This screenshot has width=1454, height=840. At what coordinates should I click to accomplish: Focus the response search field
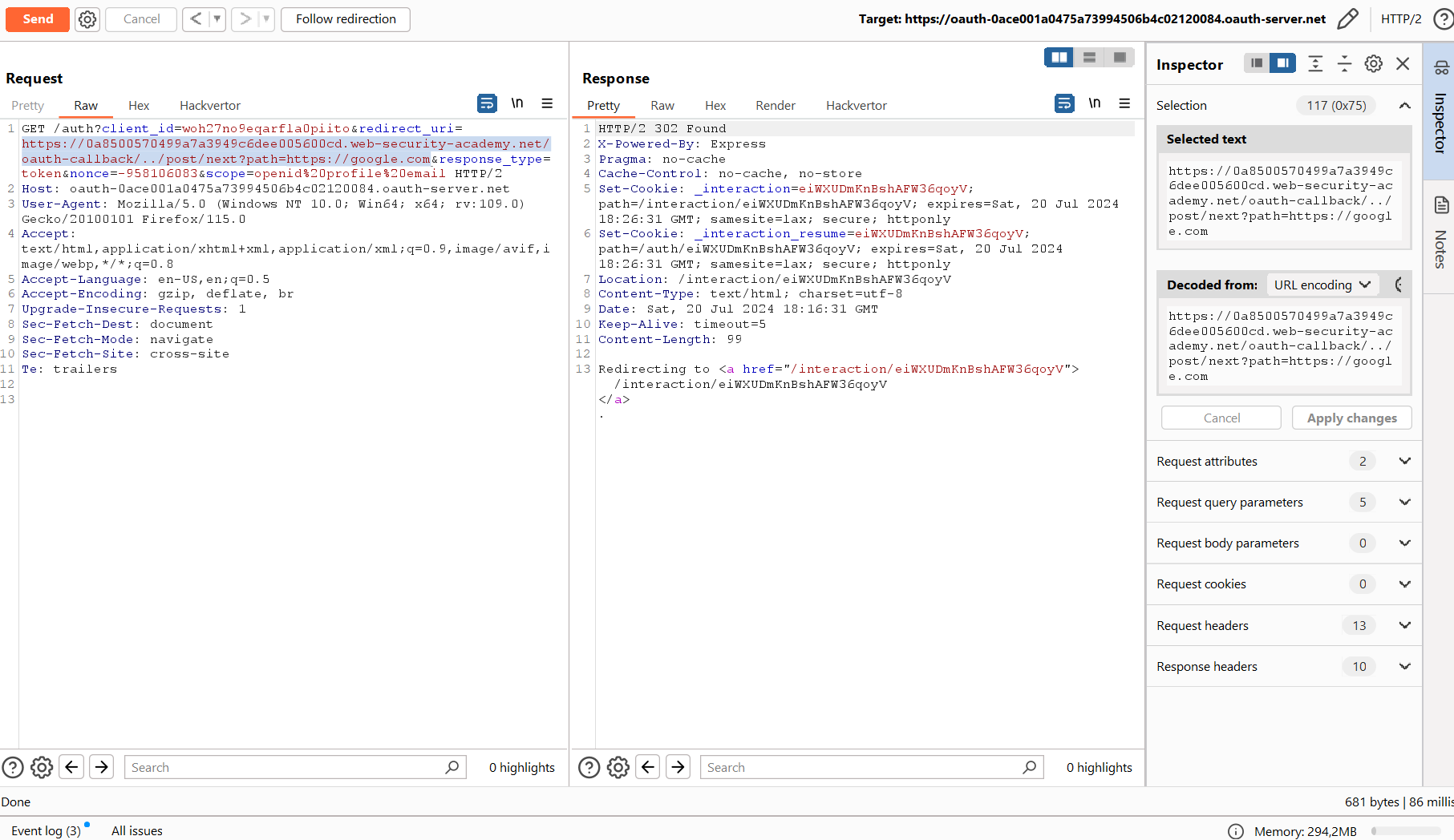[x=872, y=767]
